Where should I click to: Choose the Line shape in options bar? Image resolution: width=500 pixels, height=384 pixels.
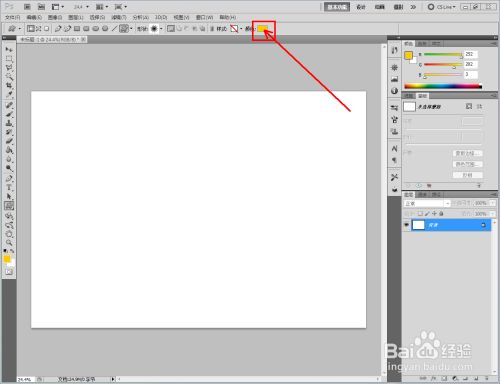click(x=114, y=29)
